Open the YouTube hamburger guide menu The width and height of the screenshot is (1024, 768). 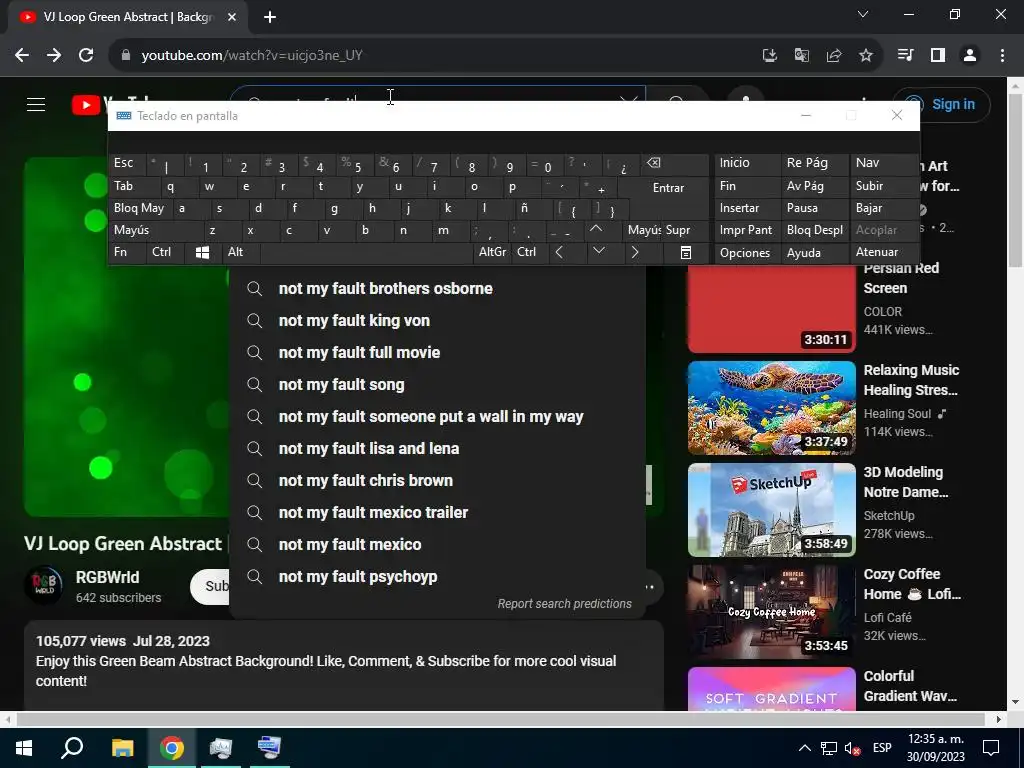36,104
